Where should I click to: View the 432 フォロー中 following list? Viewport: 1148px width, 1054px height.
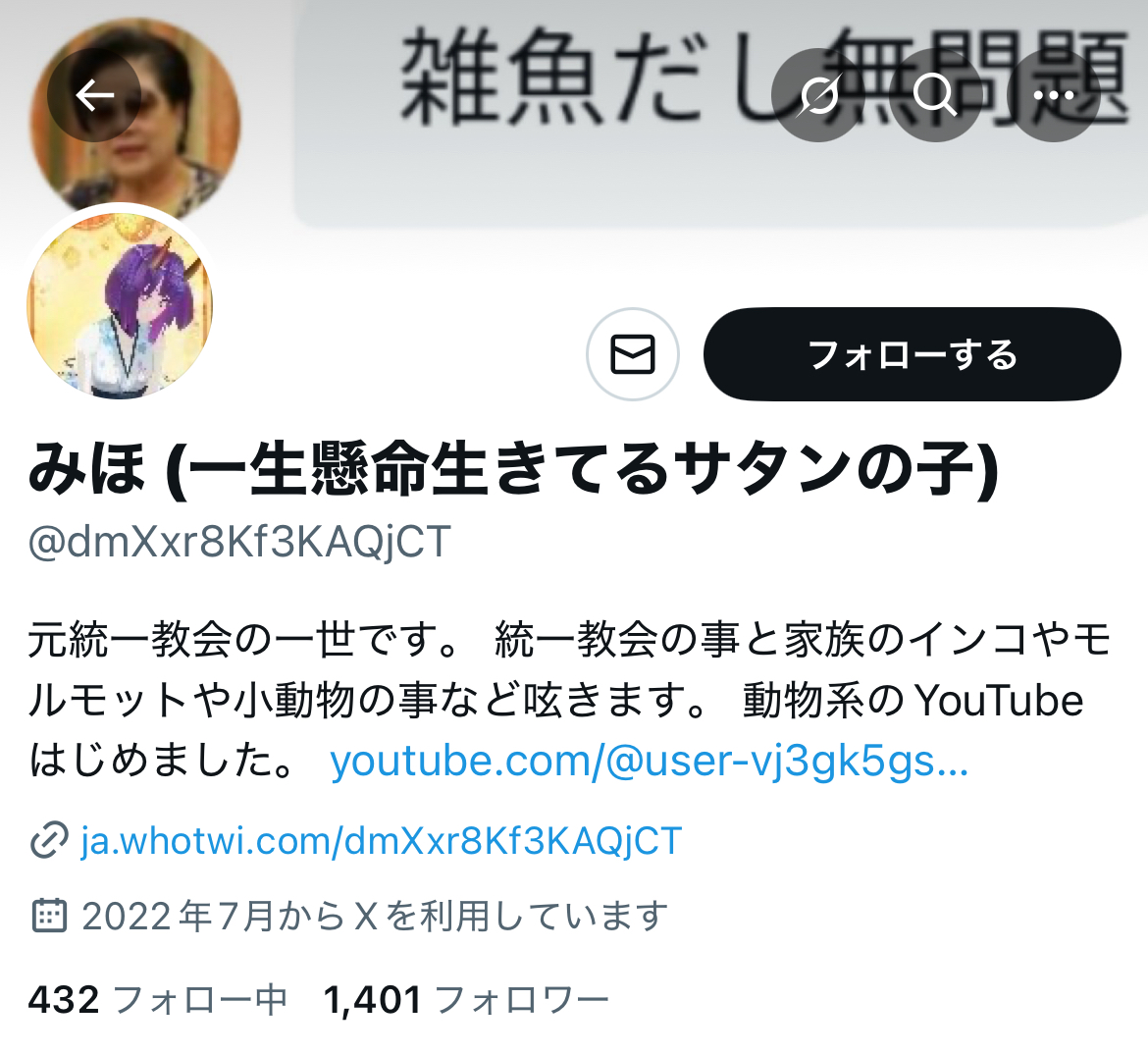point(157,1000)
